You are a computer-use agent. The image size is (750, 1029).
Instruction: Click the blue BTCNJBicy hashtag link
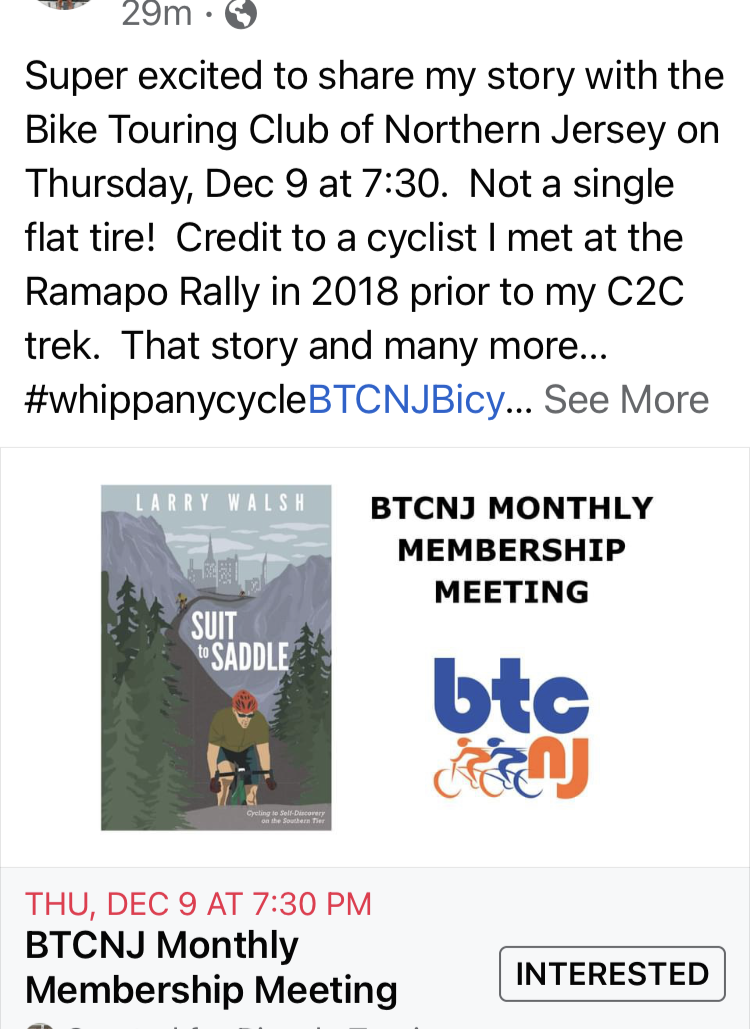point(406,400)
